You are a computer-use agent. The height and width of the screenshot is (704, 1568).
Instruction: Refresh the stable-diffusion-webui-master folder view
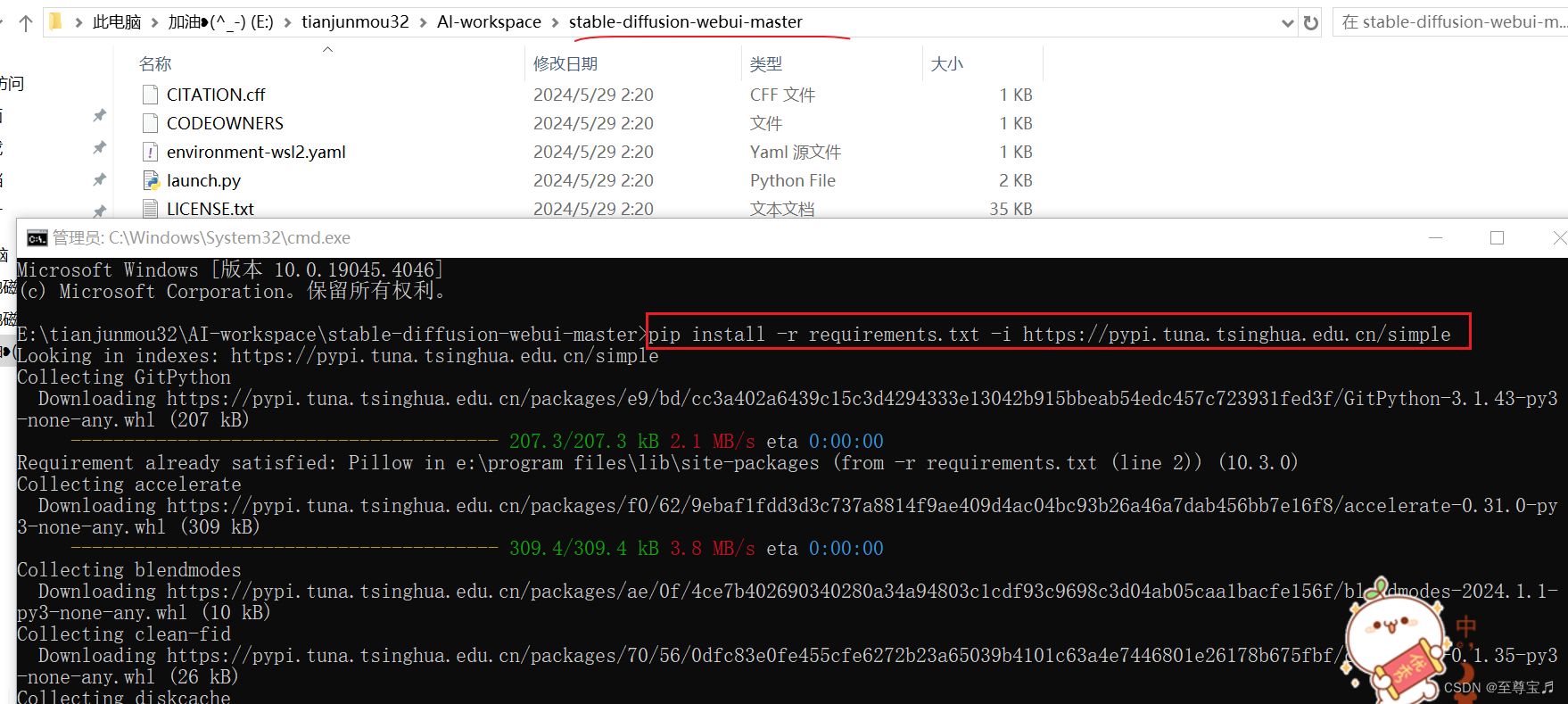[1310, 23]
